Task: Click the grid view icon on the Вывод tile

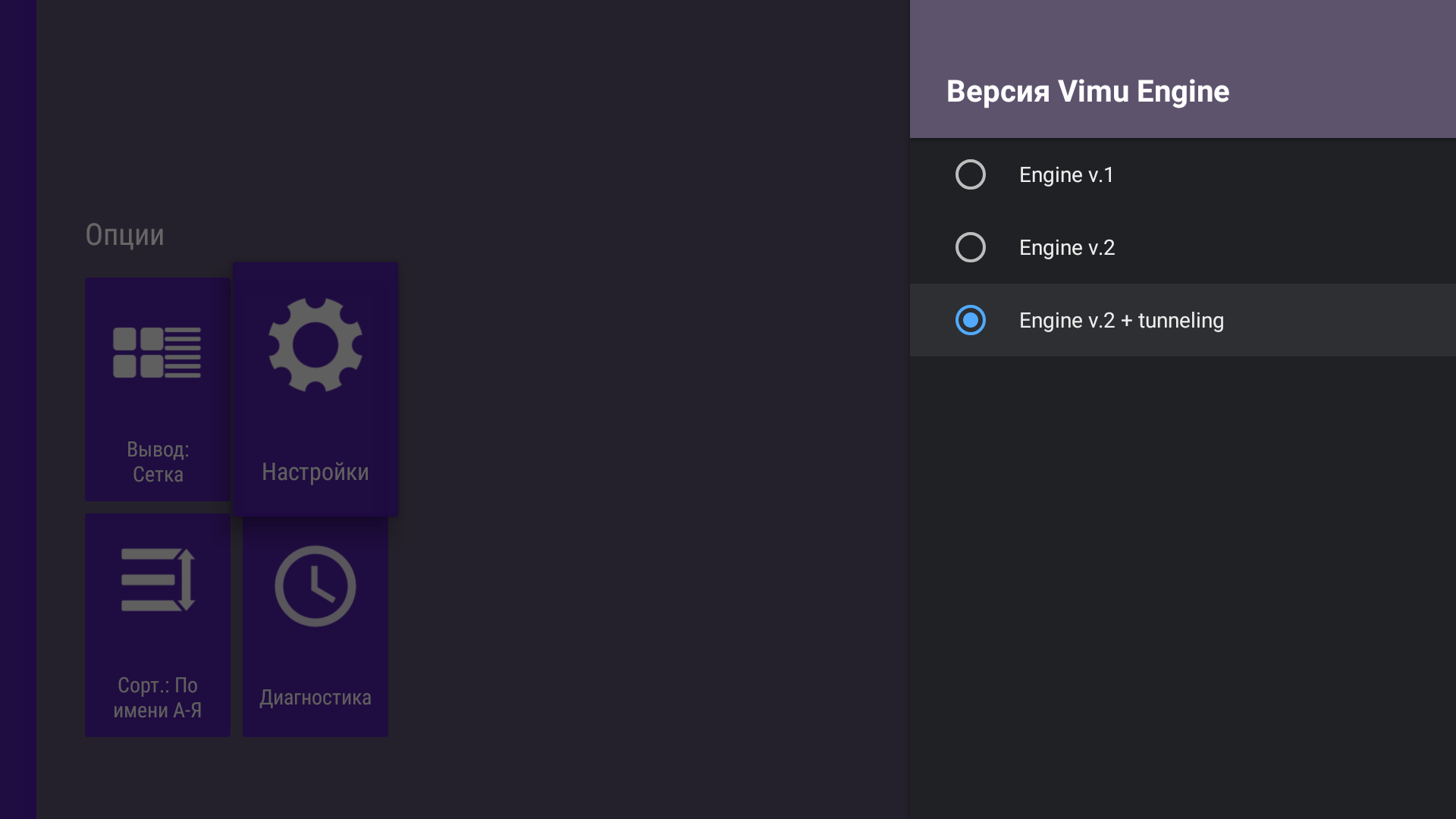Action: click(157, 353)
